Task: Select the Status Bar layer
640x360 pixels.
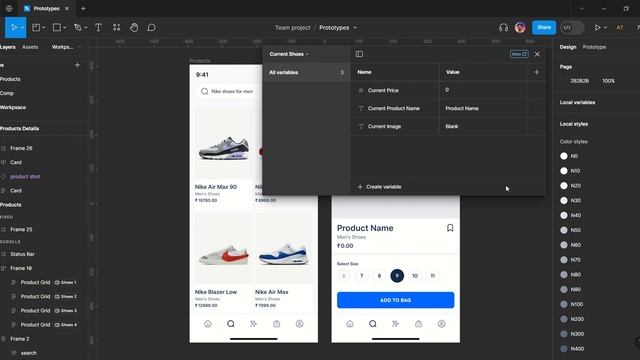Action: click(x=22, y=254)
